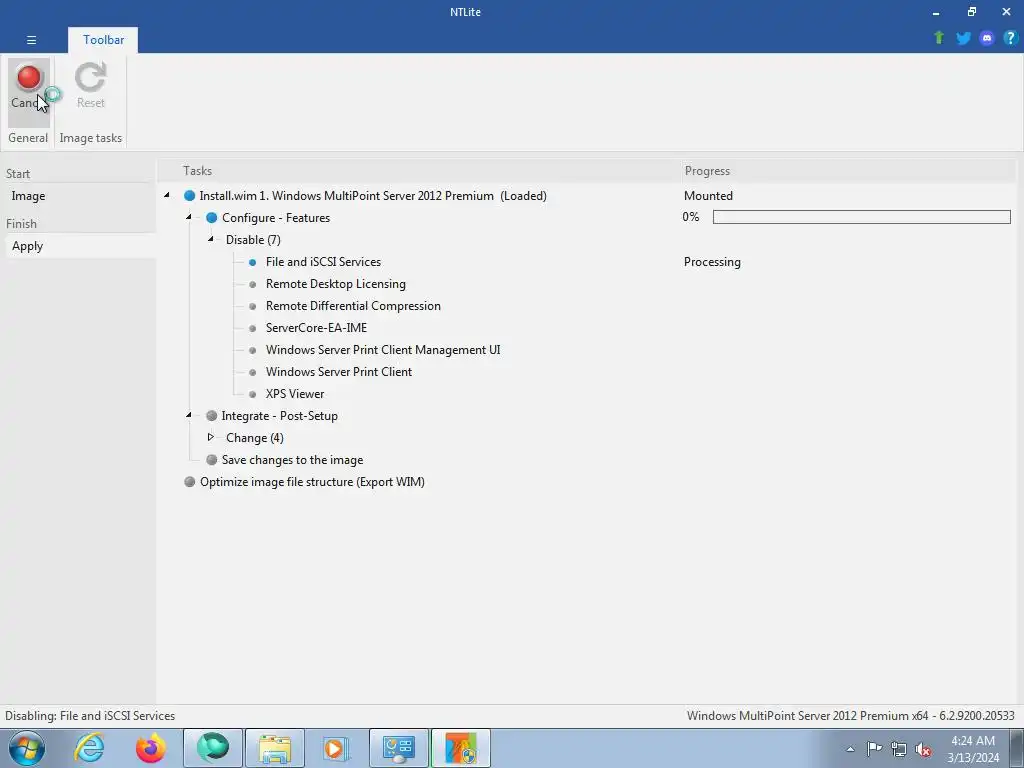Open the hamburger menu
Image resolution: width=1024 pixels, height=768 pixels.
[31, 40]
